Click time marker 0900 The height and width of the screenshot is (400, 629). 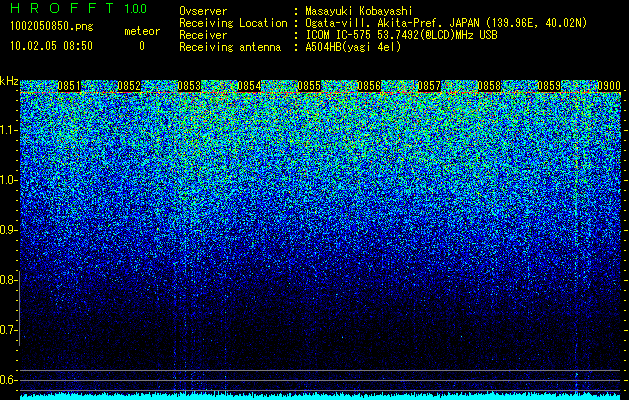609,86
